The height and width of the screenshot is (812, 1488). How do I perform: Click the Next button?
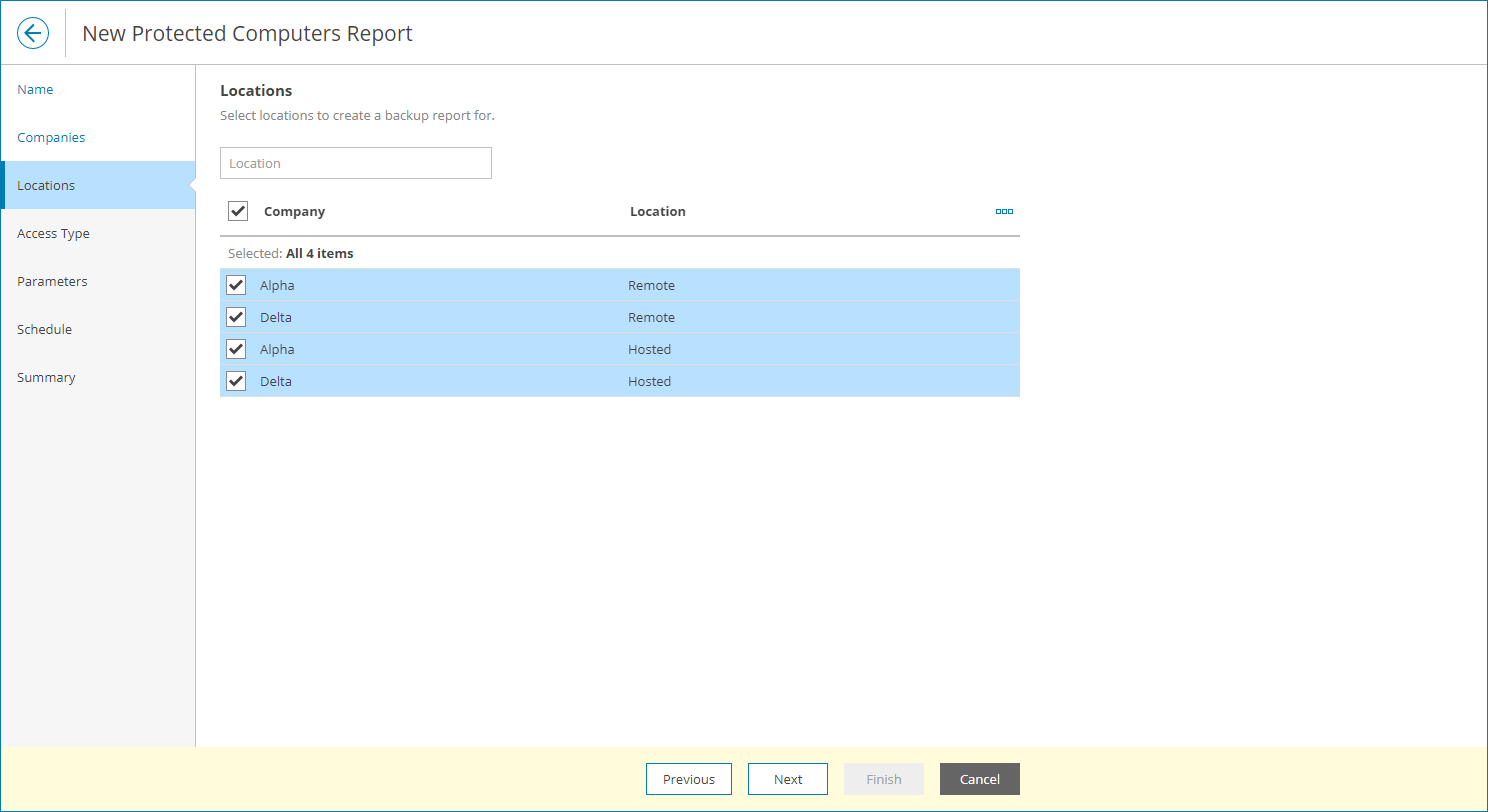tap(788, 779)
